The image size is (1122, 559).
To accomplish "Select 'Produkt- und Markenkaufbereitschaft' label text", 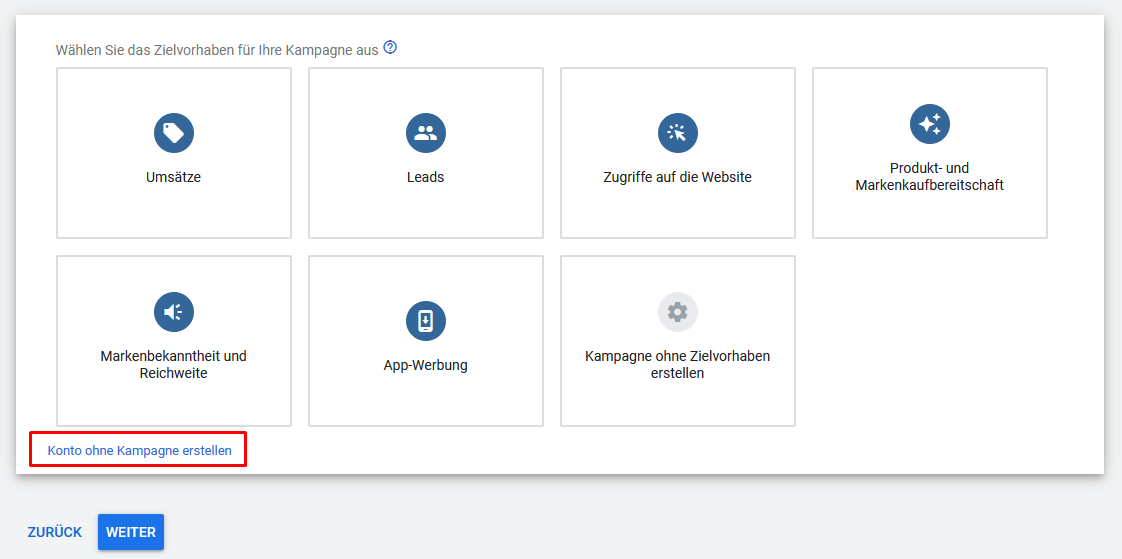I will 930,177.
